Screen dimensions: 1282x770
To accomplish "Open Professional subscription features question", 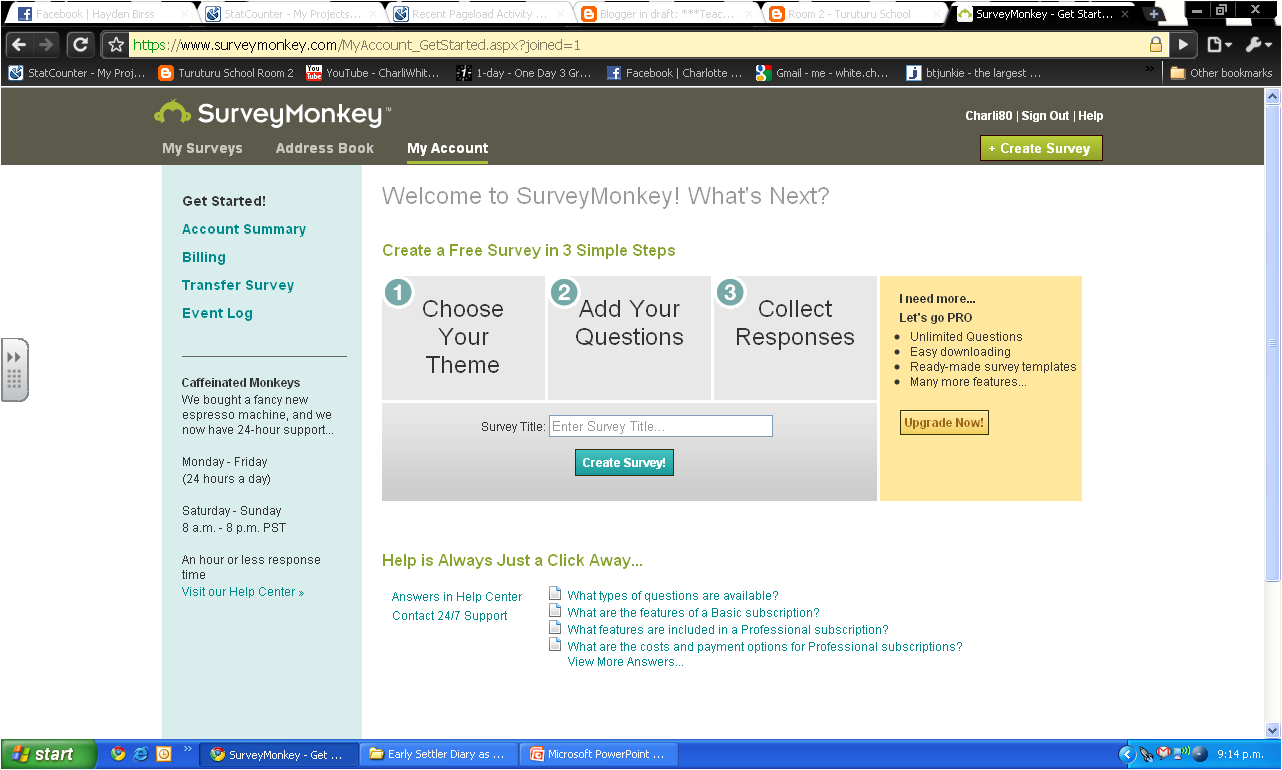I will (728, 630).
